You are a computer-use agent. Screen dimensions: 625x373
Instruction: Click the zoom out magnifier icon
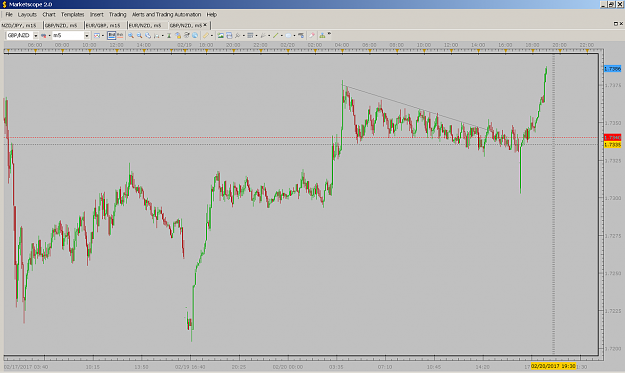tap(140, 35)
